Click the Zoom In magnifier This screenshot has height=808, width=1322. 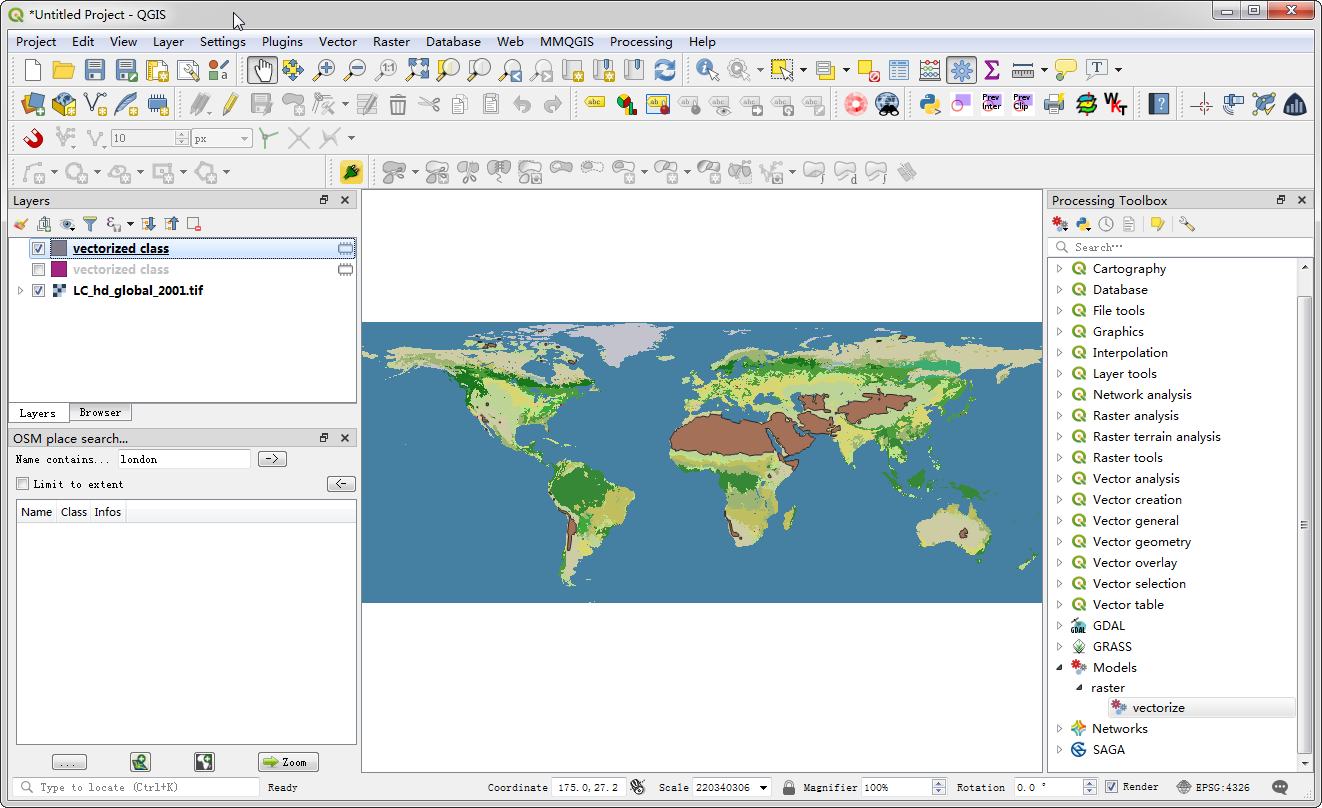(x=324, y=70)
